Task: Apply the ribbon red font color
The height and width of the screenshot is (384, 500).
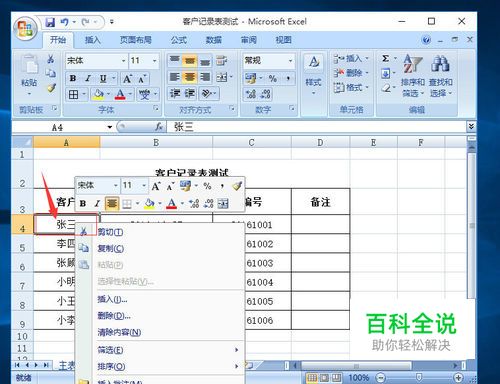Action: point(120,94)
